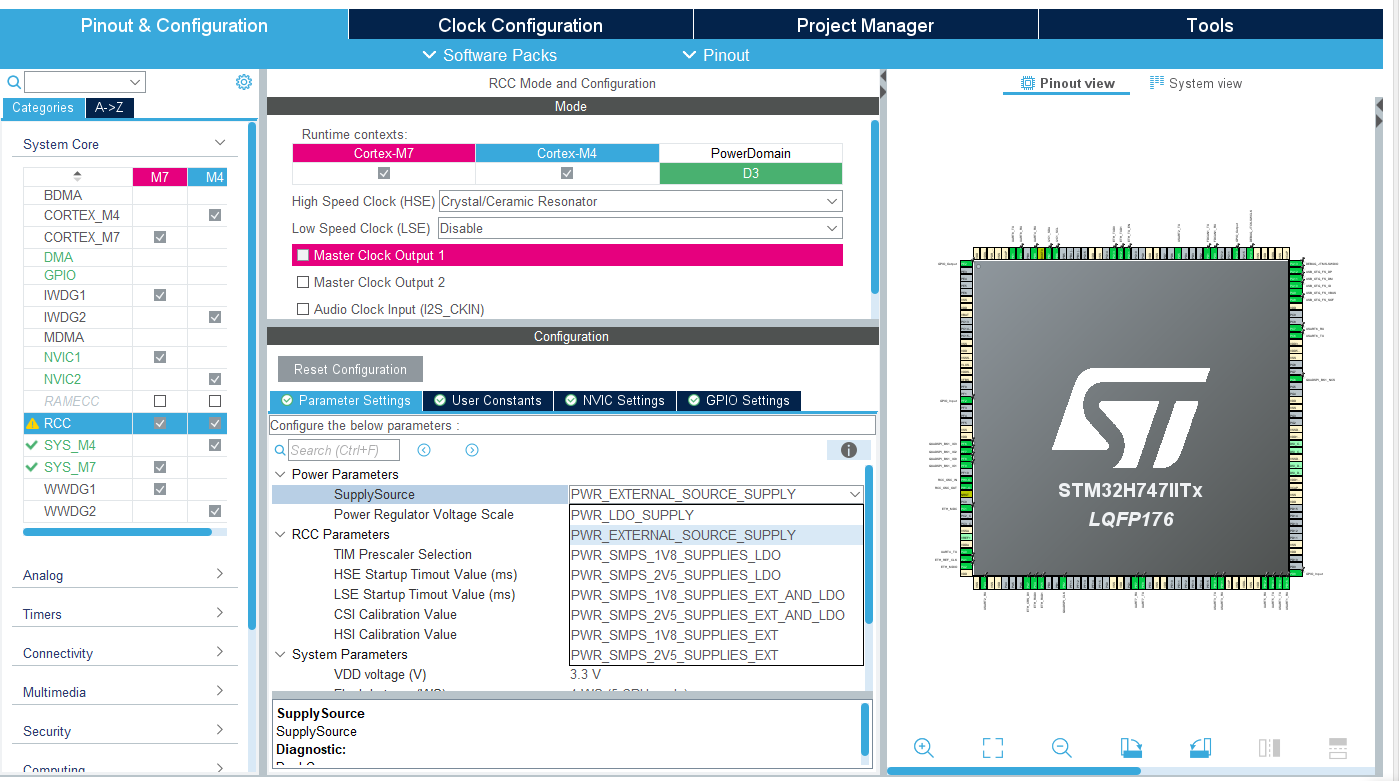Zoom in on the chip pinout
The height and width of the screenshot is (781, 1399).
coord(923,747)
